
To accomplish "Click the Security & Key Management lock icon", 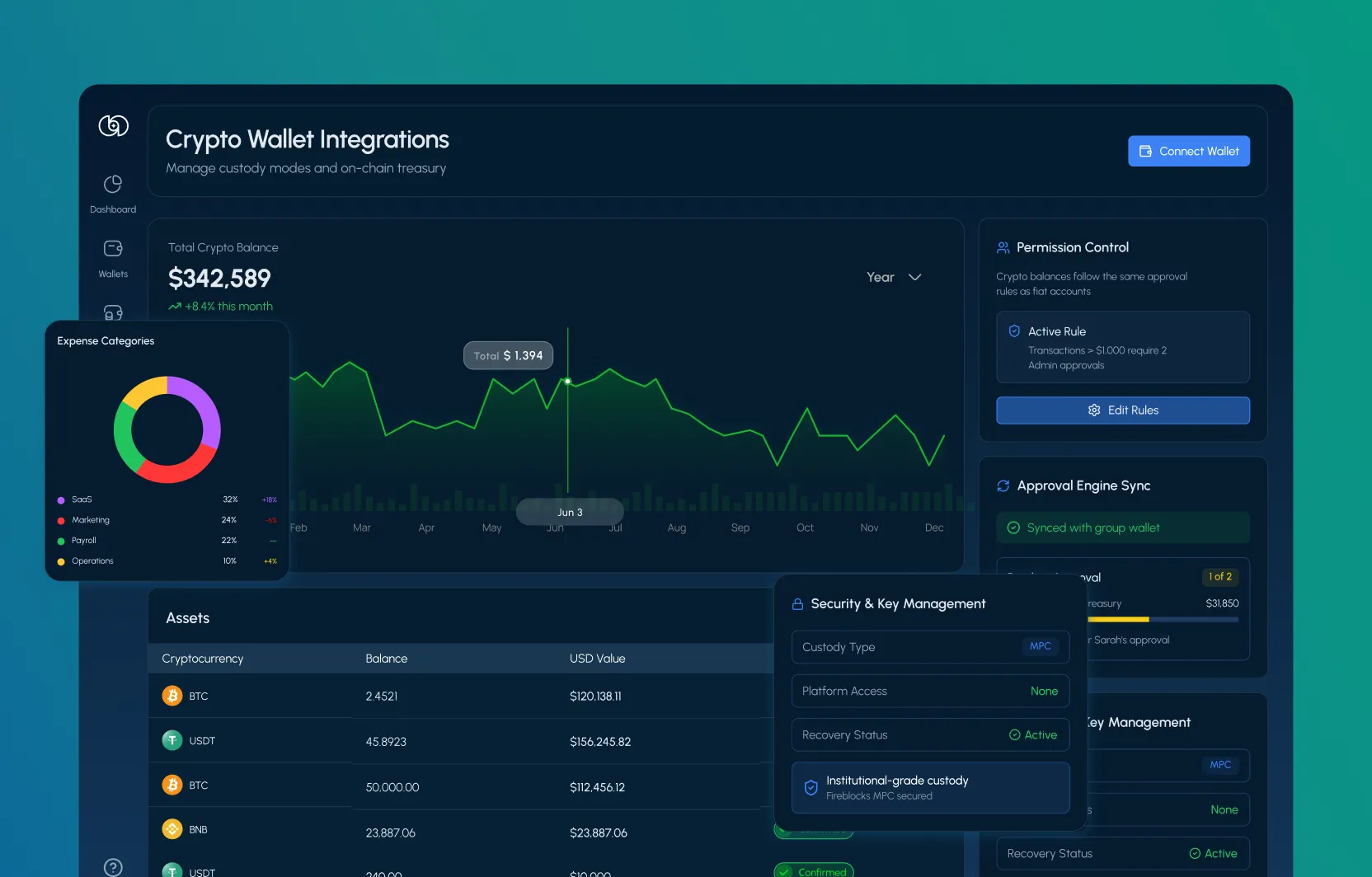I will point(797,604).
